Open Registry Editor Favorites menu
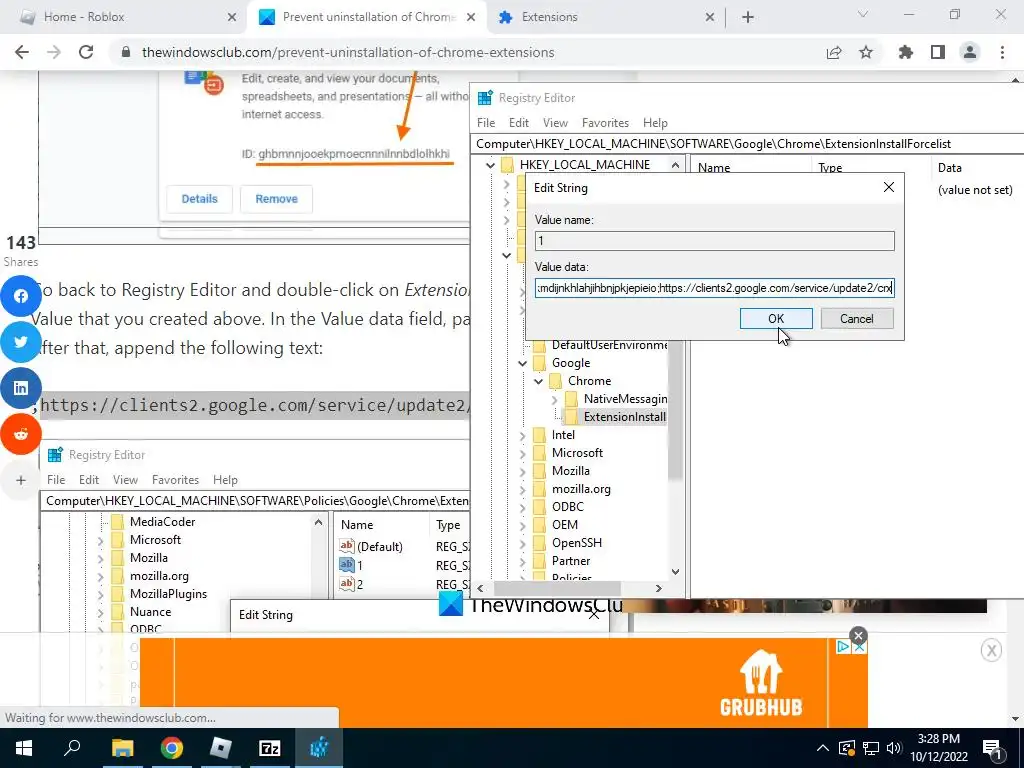This screenshot has width=1024, height=768. click(x=605, y=123)
